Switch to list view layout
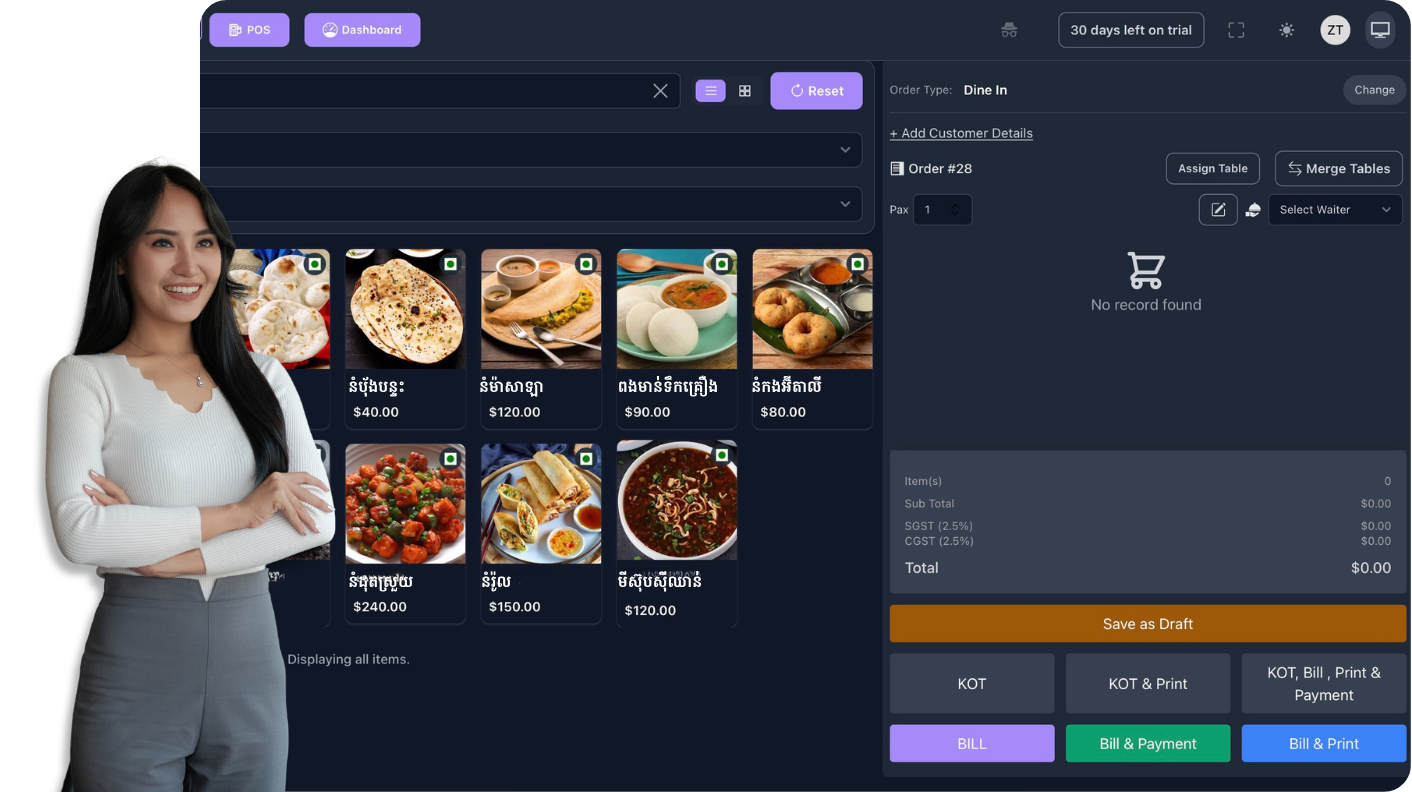 coord(710,91)
